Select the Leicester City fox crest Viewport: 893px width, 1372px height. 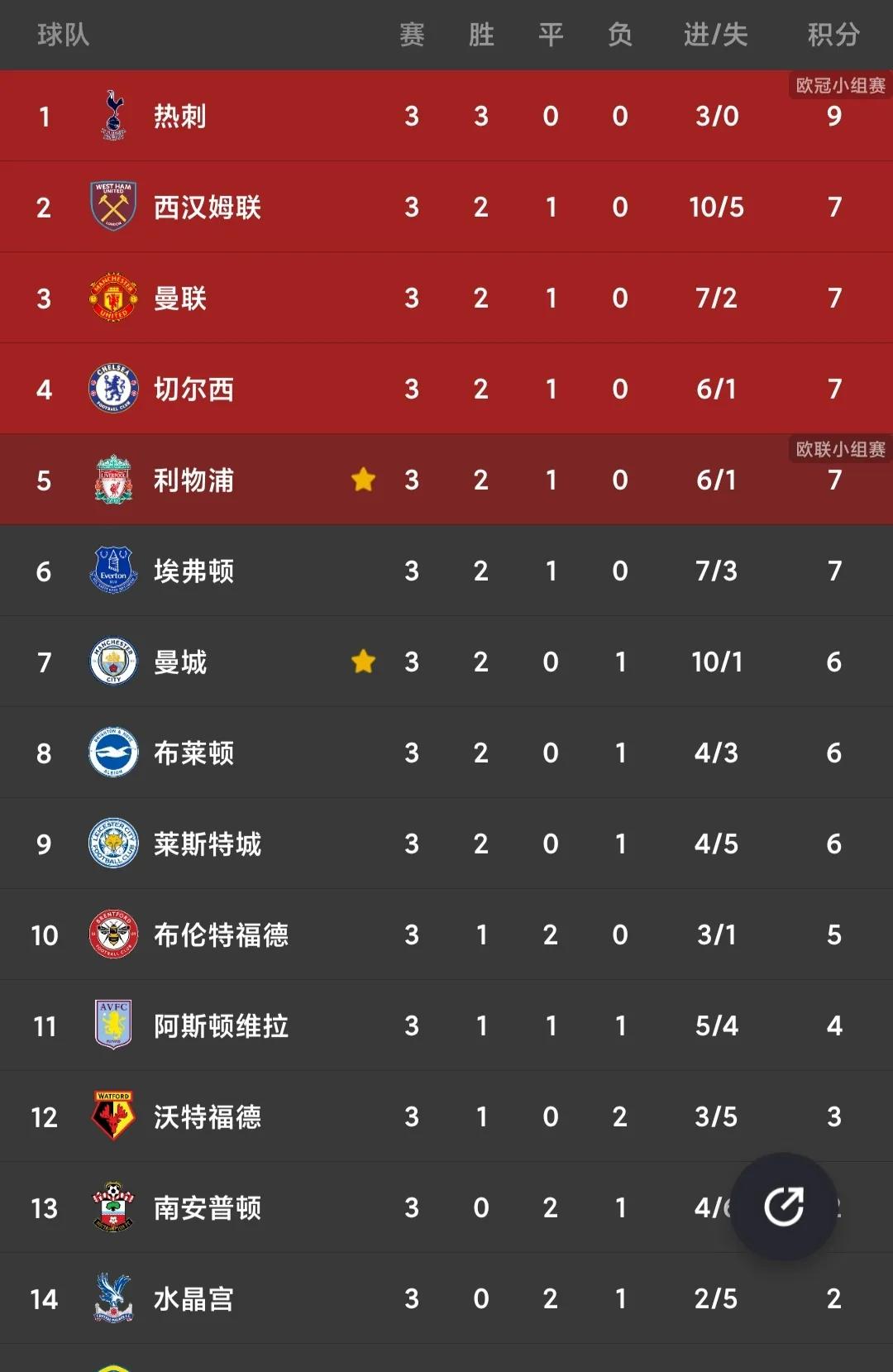[x=113, y=844]
